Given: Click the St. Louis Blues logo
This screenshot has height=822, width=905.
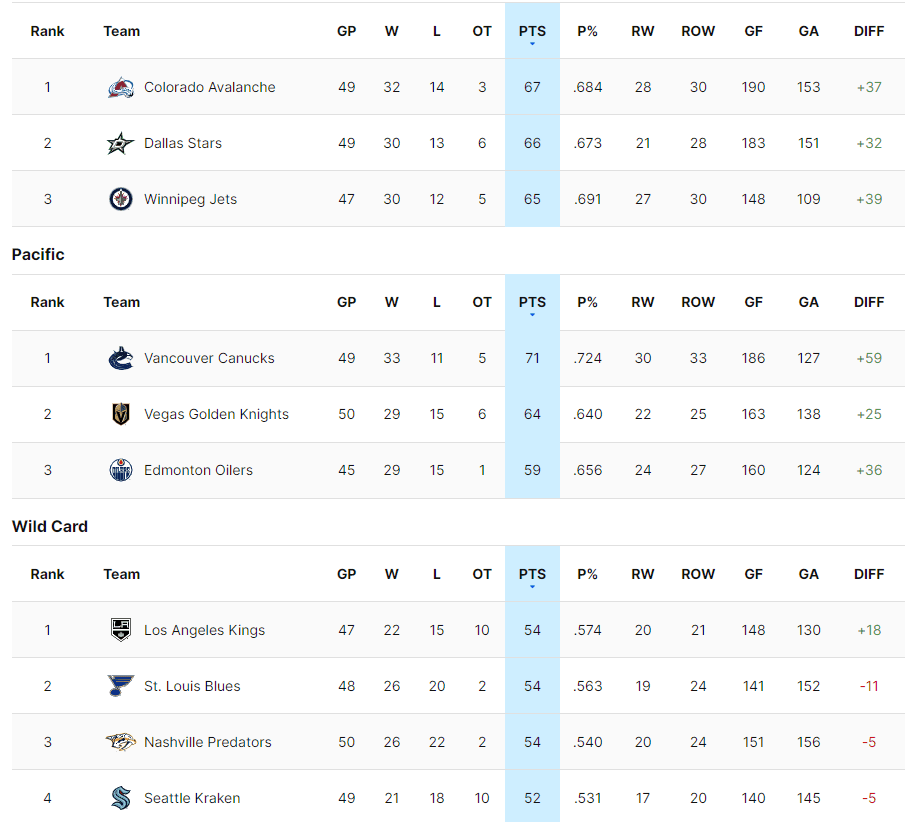Looking at the screenshot, I should point(120,686).
